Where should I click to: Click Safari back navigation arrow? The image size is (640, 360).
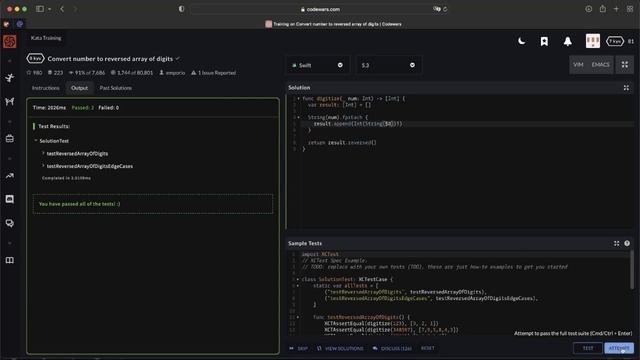point(62,9)
